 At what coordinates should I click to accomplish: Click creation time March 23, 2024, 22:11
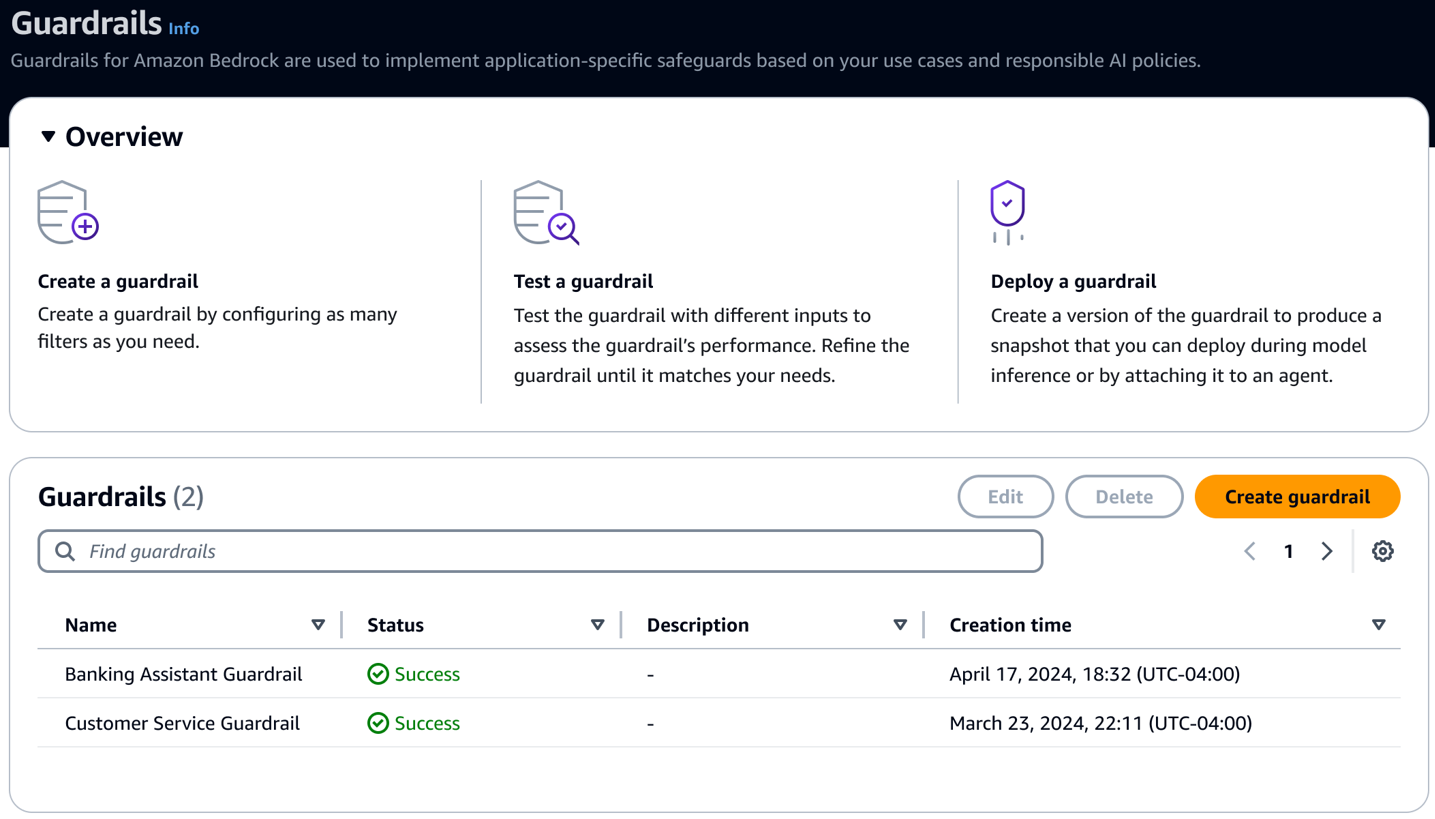pyautogui.click(x=1100, y=723)
